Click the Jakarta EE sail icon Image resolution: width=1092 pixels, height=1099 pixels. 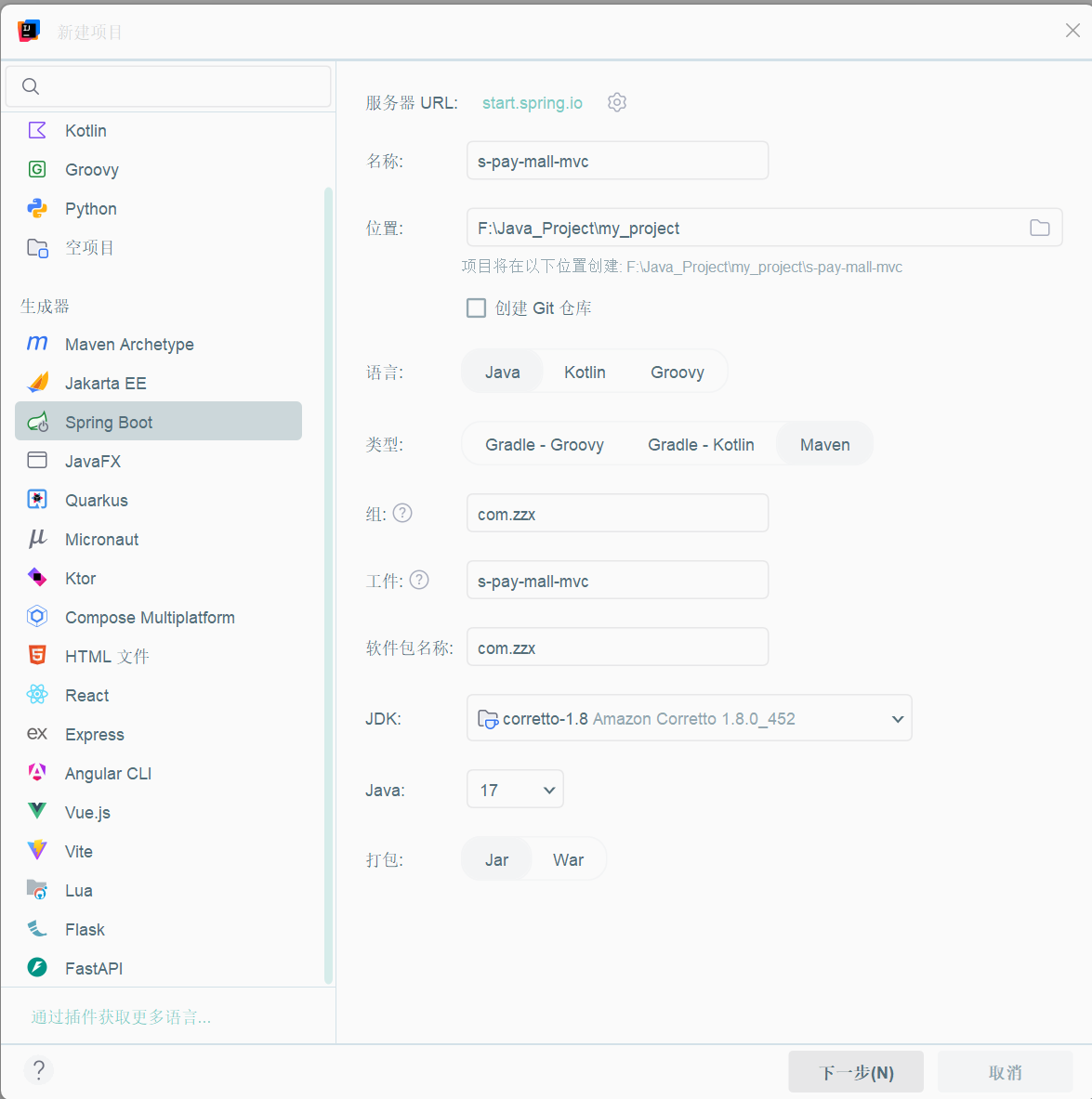click(x=37, y=383)
